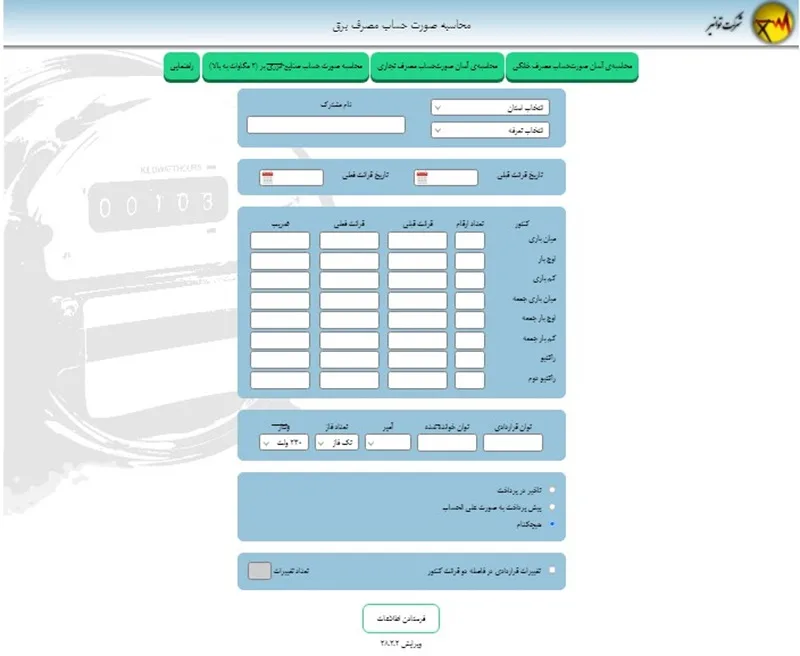Click previous reading field for 'اوج بار' row
Screen dimensions: 800x656
(x=417, y=261)
